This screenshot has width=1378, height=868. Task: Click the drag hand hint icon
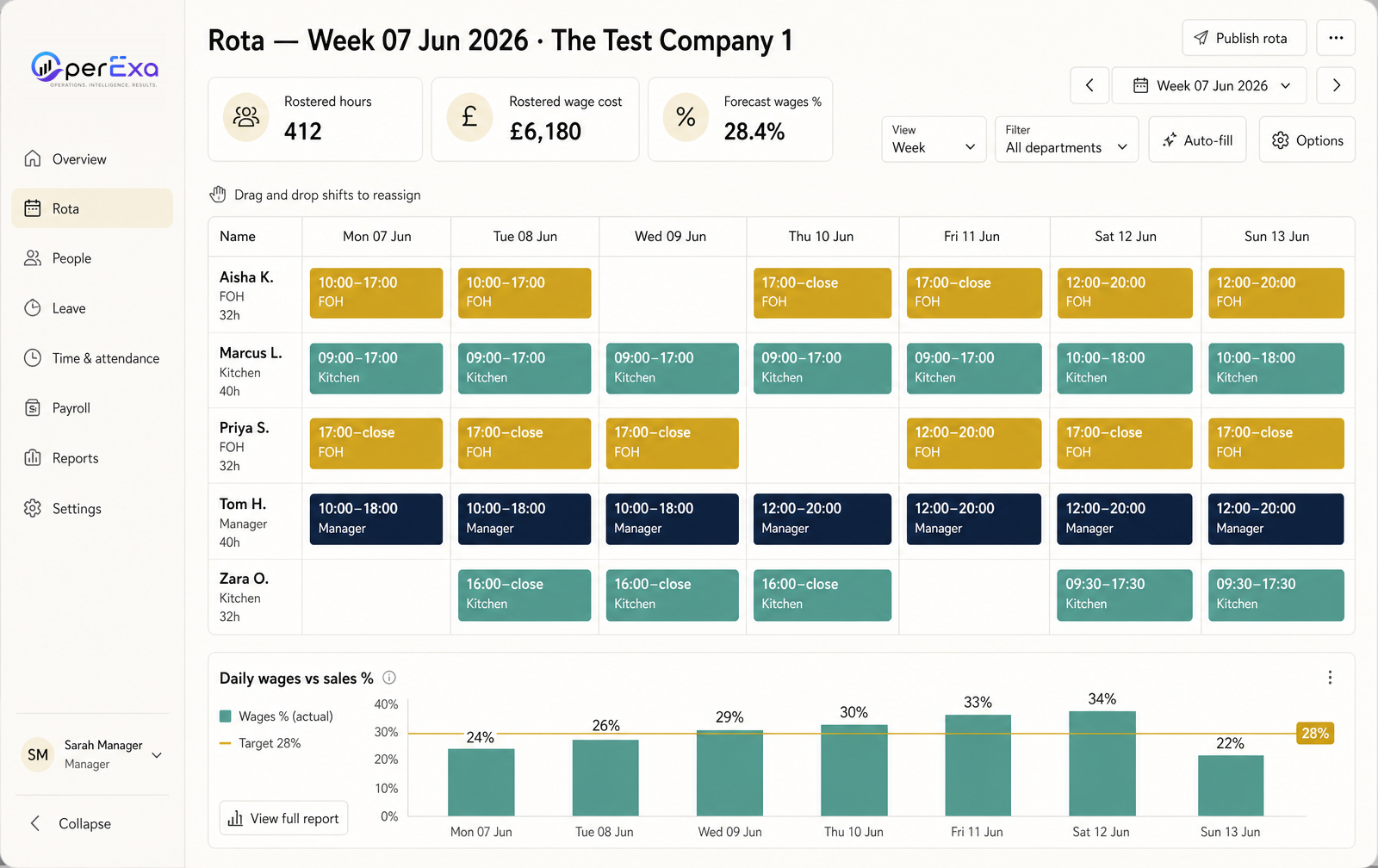click(x=218, y=195)
